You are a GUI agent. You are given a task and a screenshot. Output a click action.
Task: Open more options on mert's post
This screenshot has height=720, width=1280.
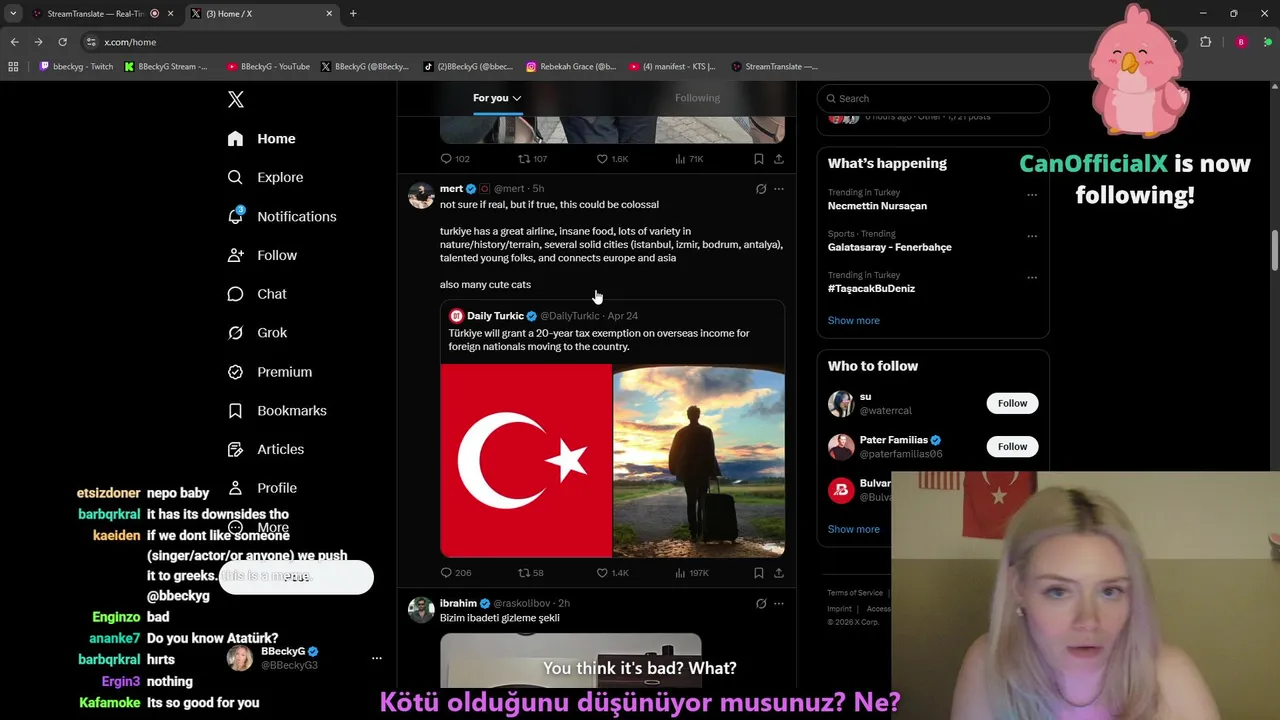(779, 189)
